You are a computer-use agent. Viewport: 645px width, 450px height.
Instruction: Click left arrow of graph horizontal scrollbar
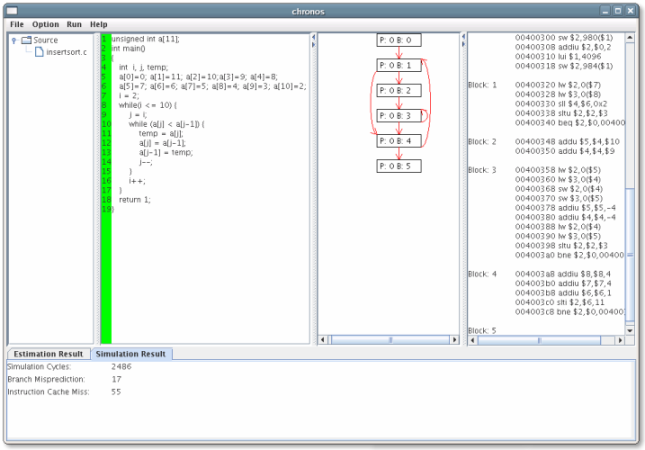point(323,340)
